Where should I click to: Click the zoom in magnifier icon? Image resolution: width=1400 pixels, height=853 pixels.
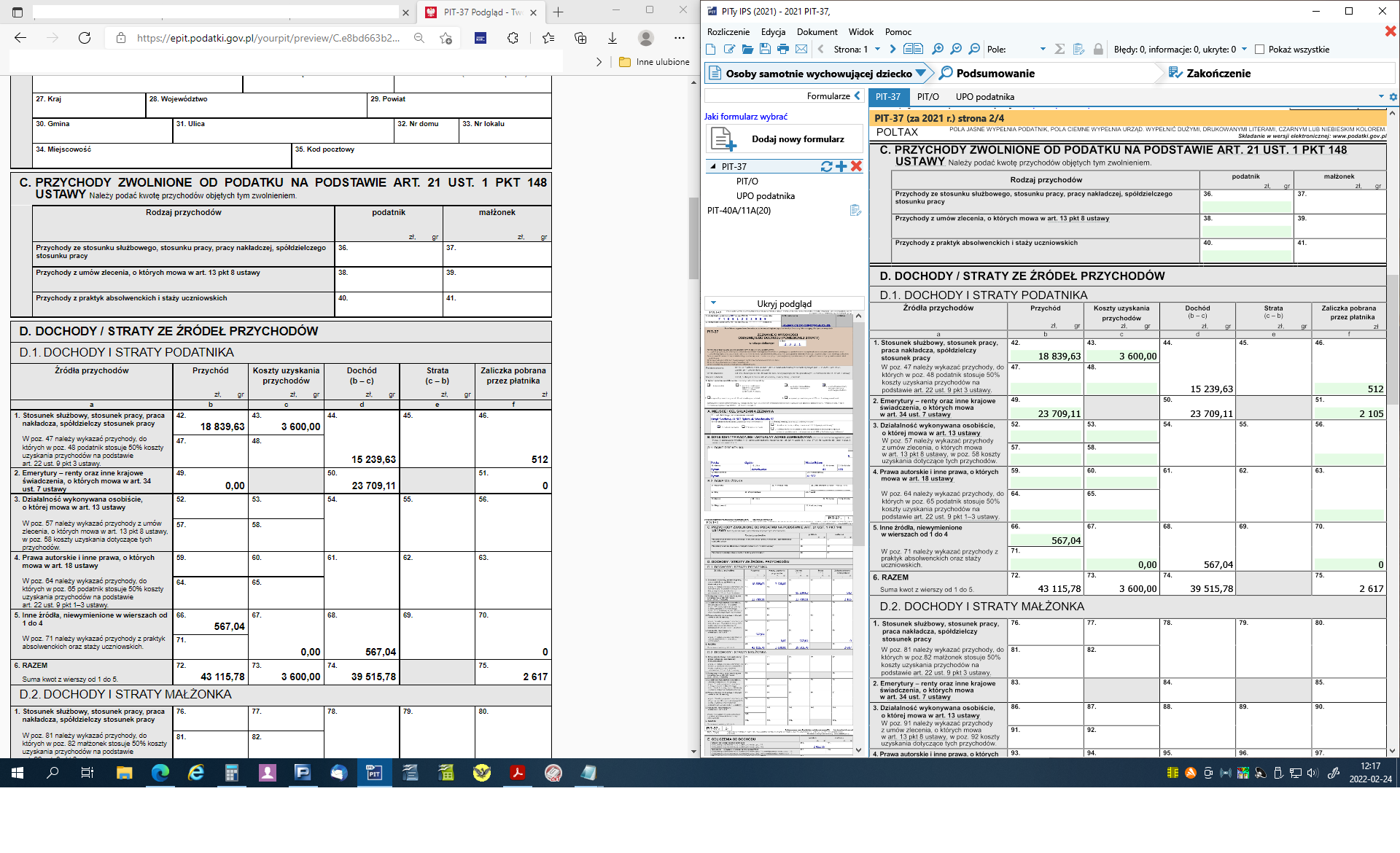(938, 49)
